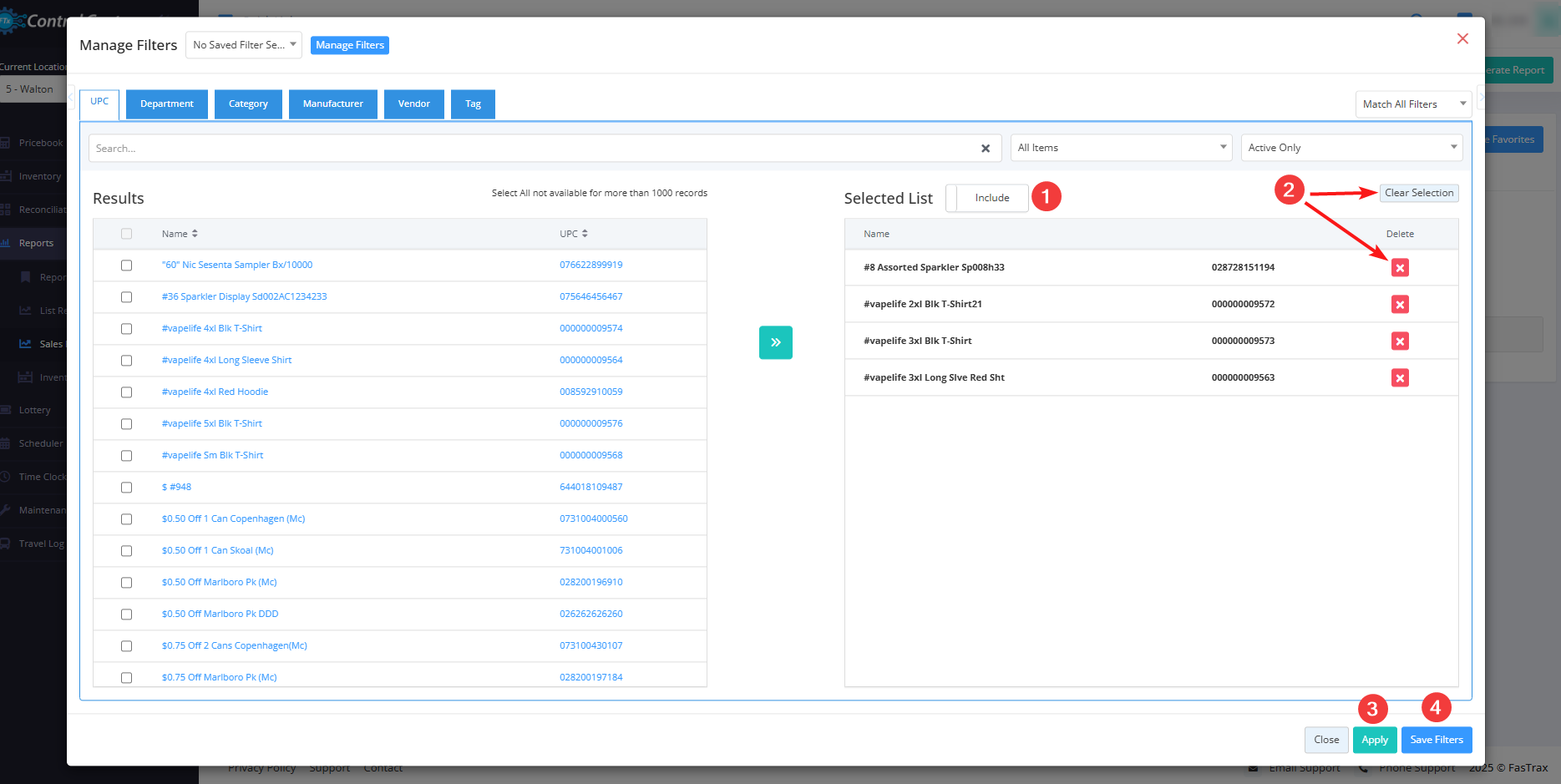1561x784 pixels.
Task: Open the Manufacturer tab
Action: point(332,104)
